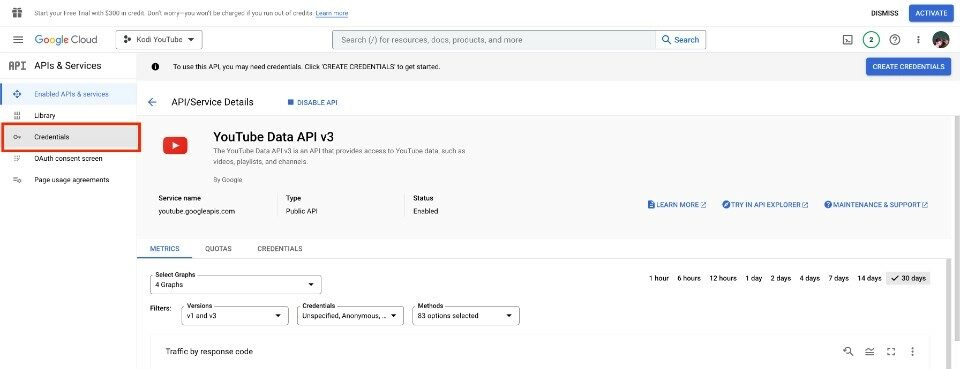Open the Kodi YouTube project selector
The width and height of the screenshot is (960, 369).
(159, 40)
